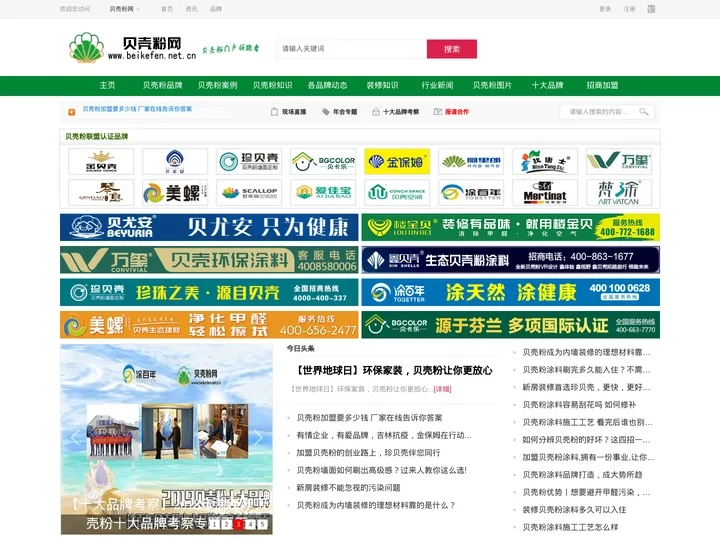Open the 爱佳宝 brand logo tile
This screenshot has height=540, width=720.
pyautogui.click(x=323, y=192)
